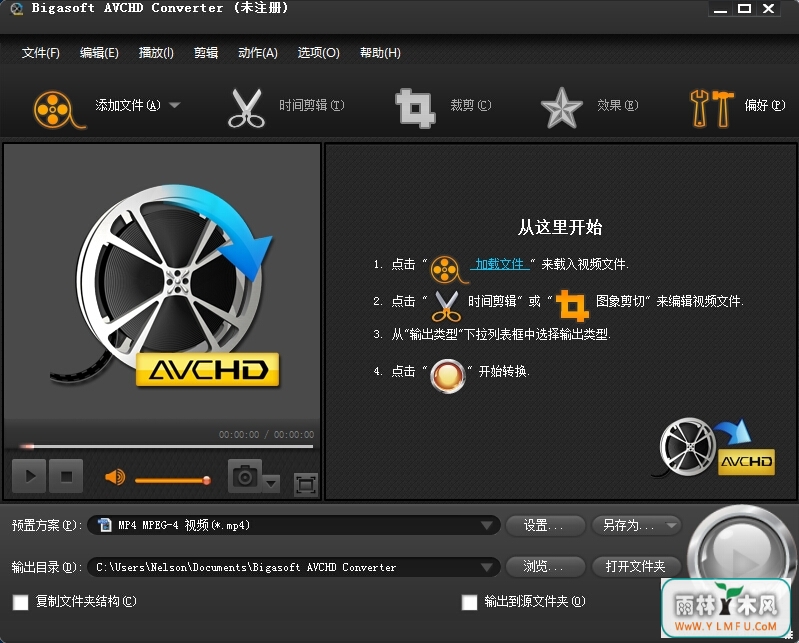Open Preferences wrench and hammer icon
The width and height of the screenshot is (799, 643).
click(711, 108)
